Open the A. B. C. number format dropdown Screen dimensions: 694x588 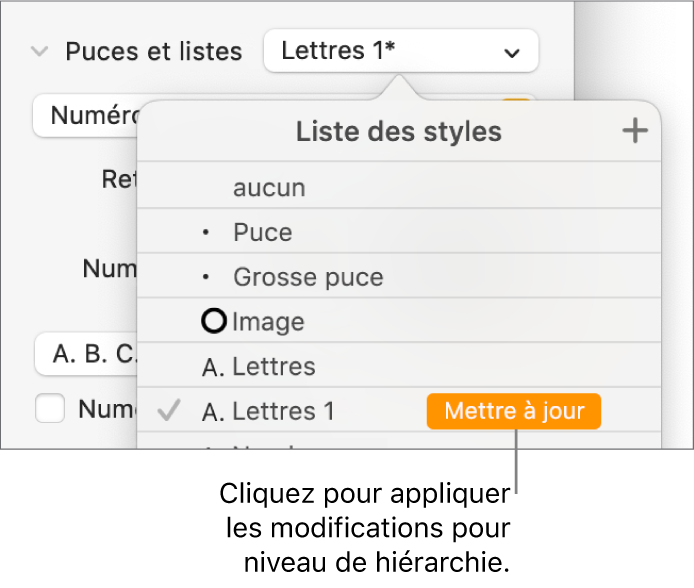[x=85, y=354]
